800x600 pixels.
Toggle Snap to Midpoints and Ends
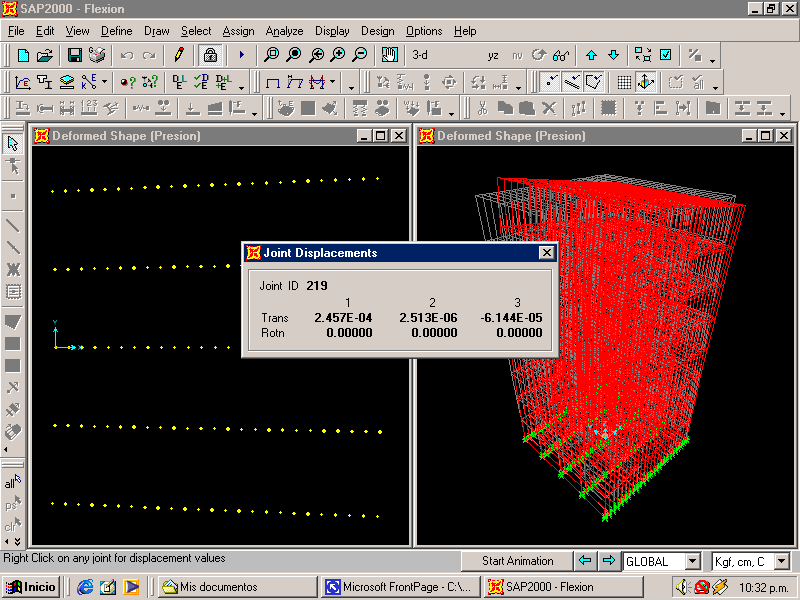tap(572, 82)
